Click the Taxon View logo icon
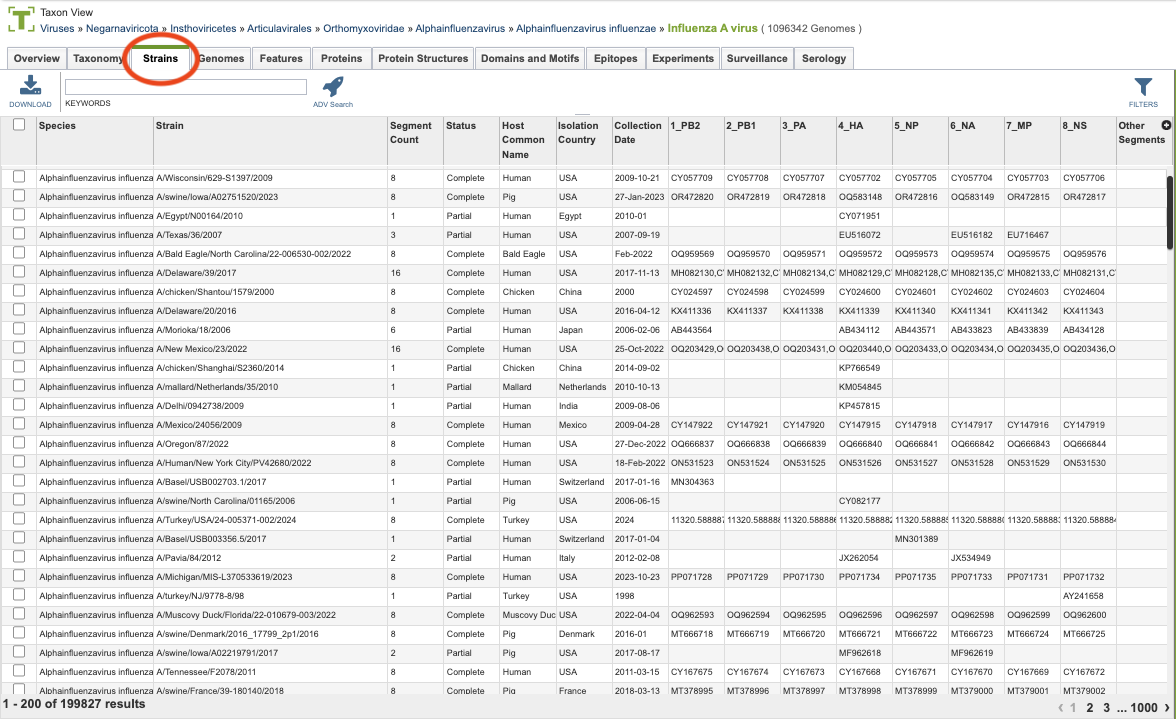 [x=21, y=19]
